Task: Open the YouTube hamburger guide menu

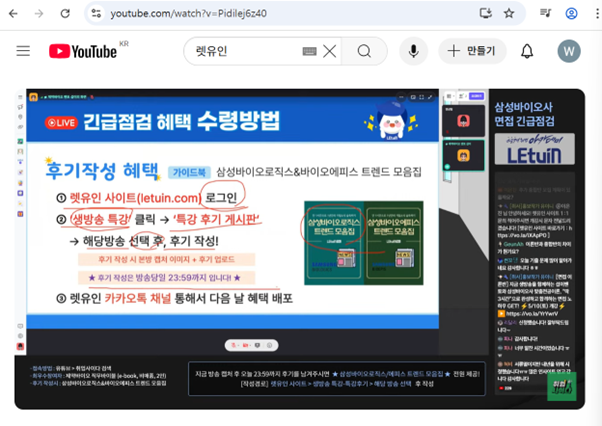Action: point(23,51)
